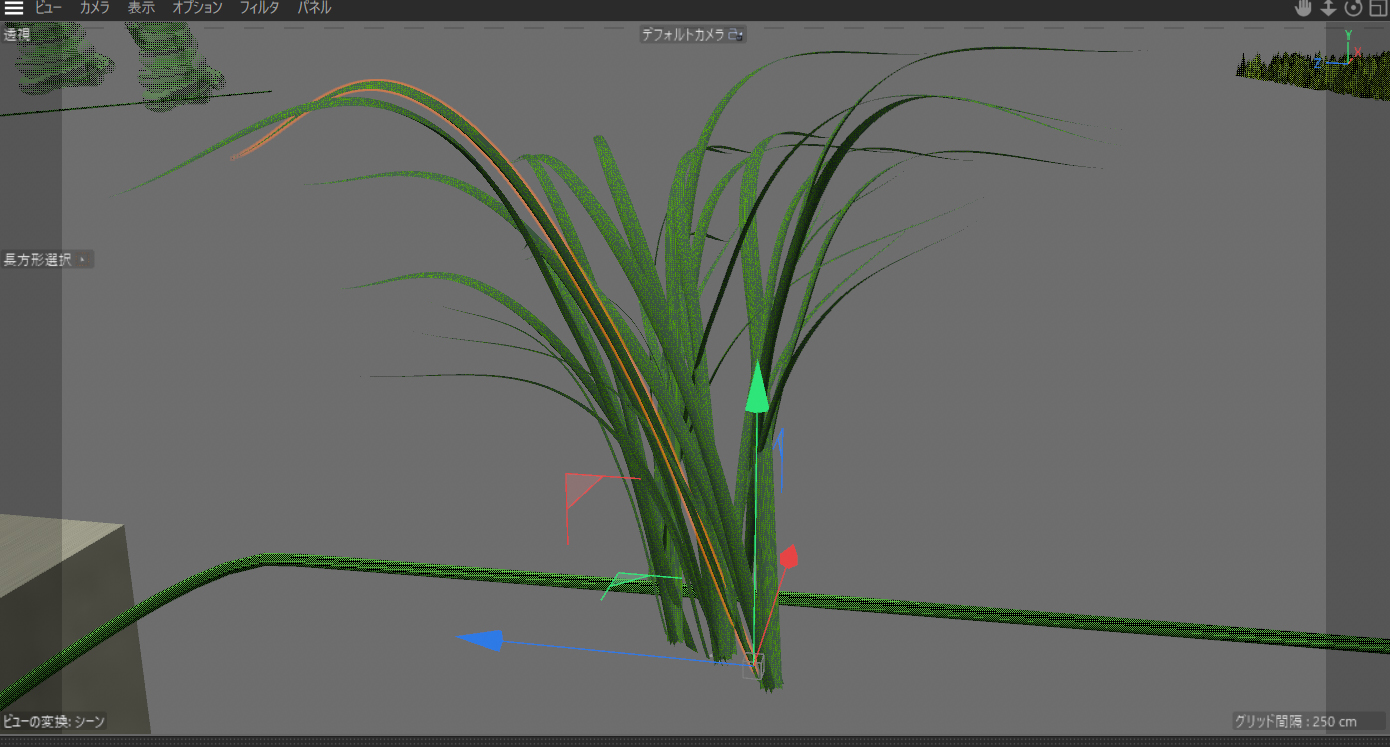The image size is (1390, 747).
Task: Open the オプション menu
Action: (197, 8)
